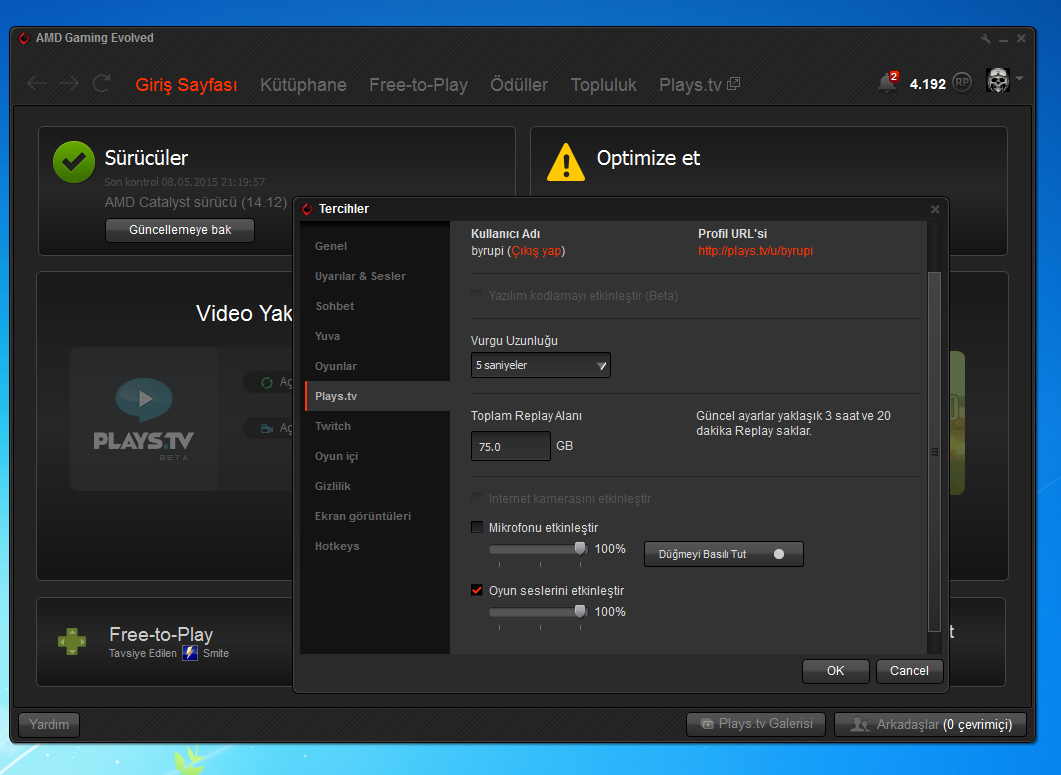Open the wrench settings icon in title bar

[x=985, y=39]
